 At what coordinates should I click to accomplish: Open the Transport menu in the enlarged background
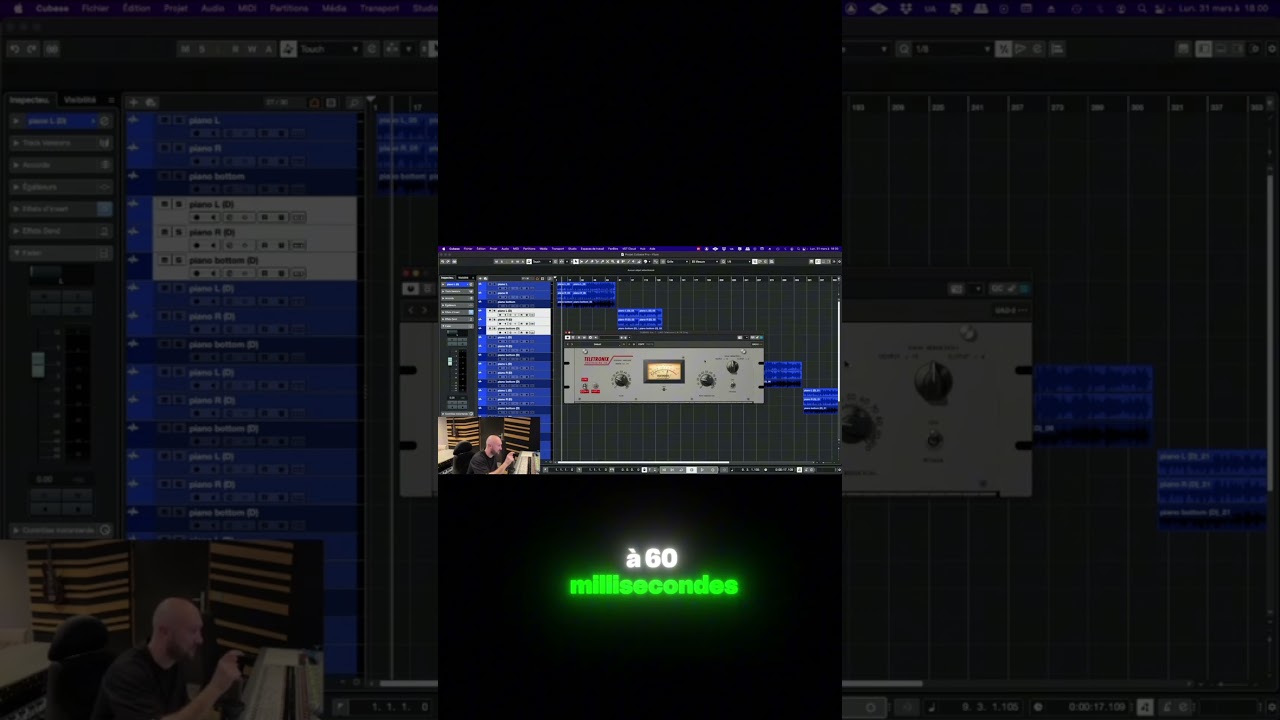point(379,8)
